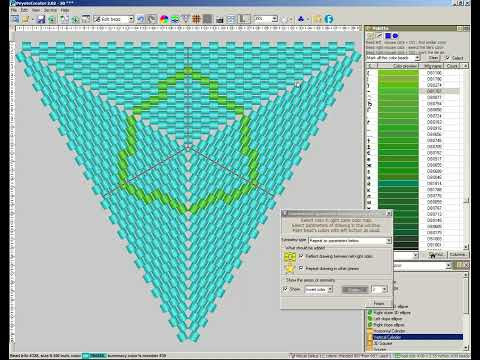Click the Finish button in symmetry dialog
The width and height of the screenshot is (480, 360).
click(379, 303)
